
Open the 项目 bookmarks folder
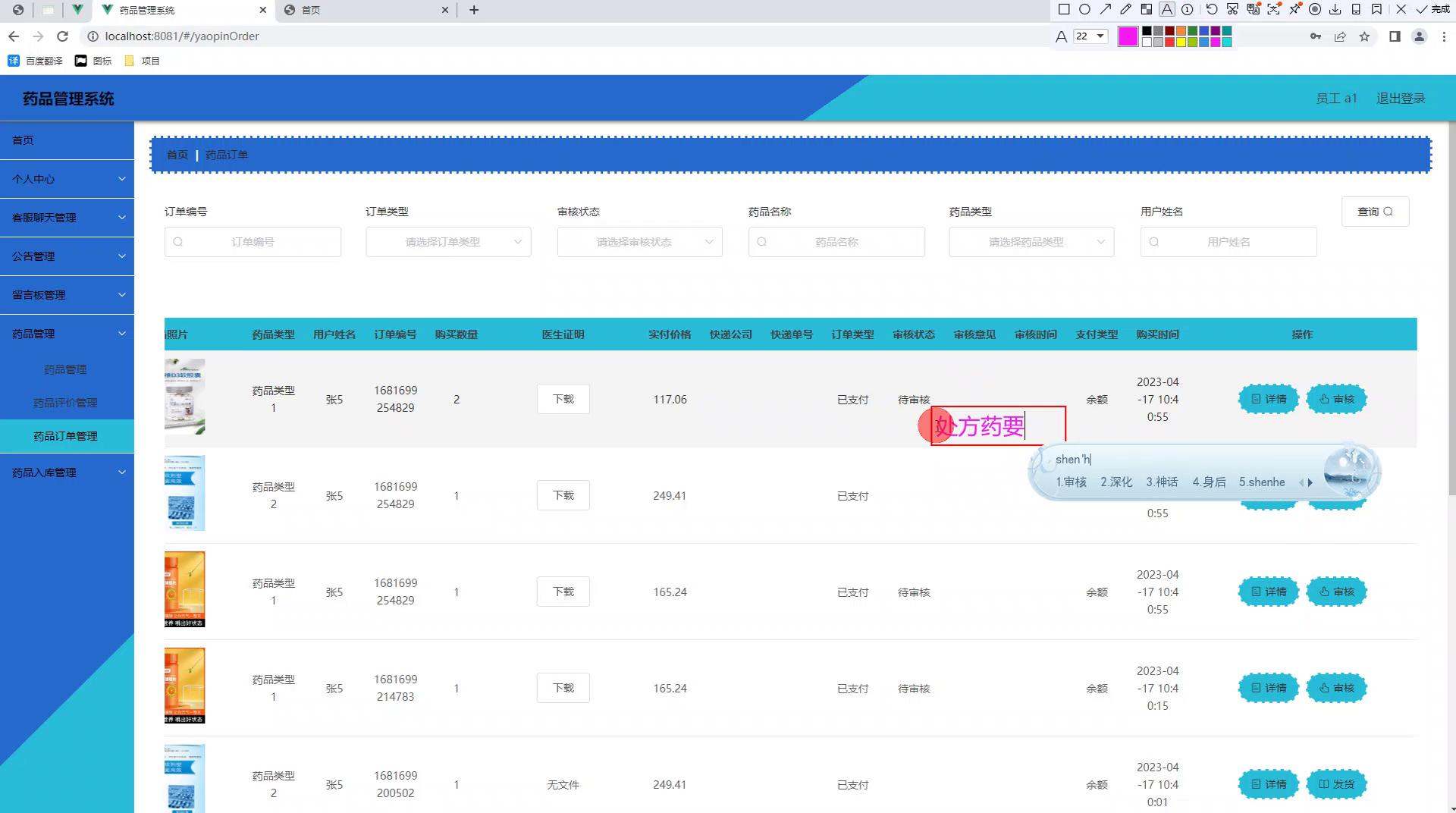tap(142, 61)
